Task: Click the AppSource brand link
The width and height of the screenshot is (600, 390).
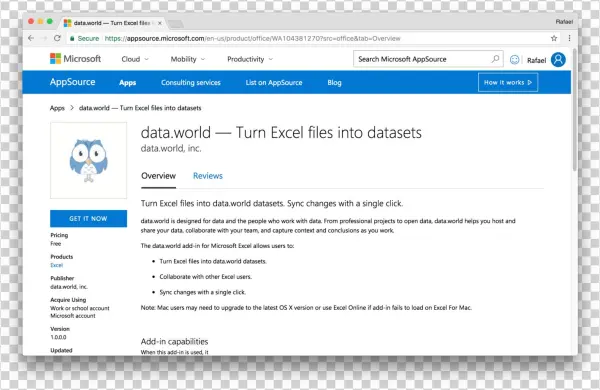Action: click(72, 82)
